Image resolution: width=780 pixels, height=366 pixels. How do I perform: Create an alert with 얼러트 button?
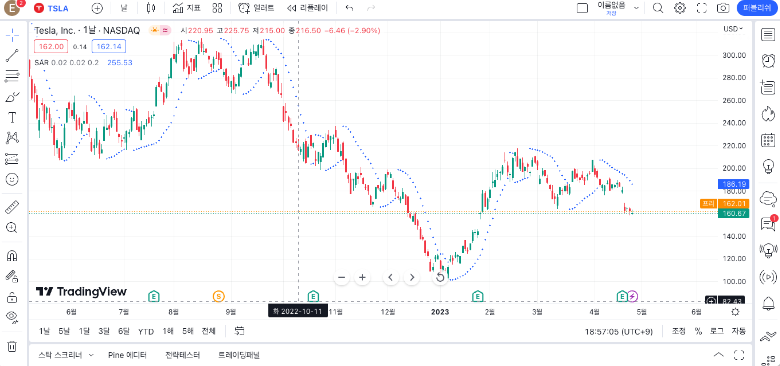coord(256,8)
